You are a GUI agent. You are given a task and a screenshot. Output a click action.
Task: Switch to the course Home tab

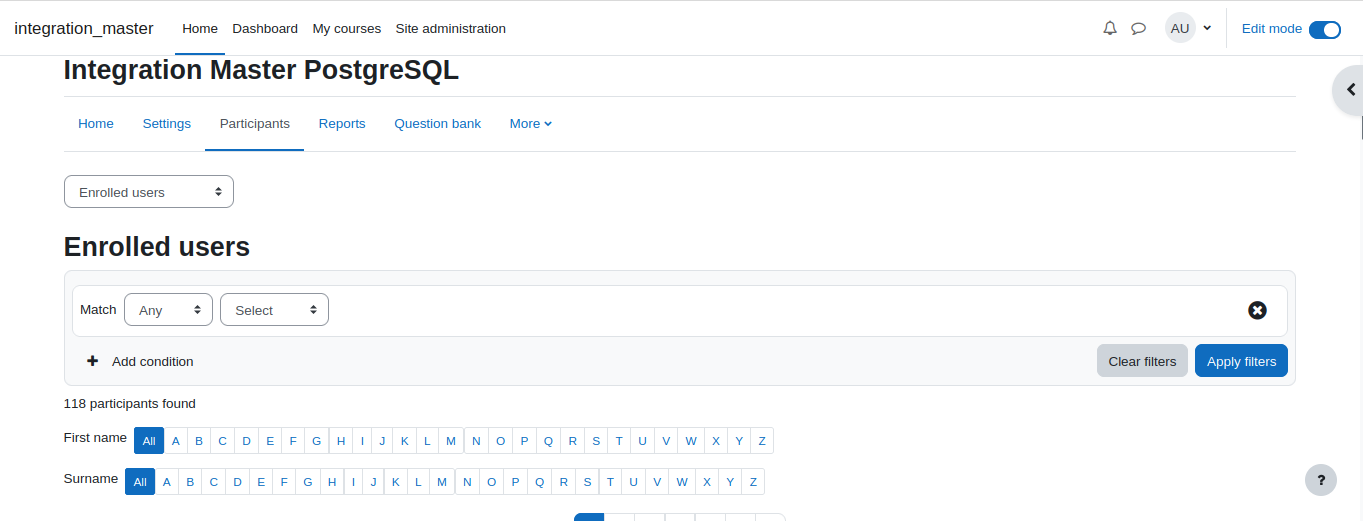coord(96,124)
